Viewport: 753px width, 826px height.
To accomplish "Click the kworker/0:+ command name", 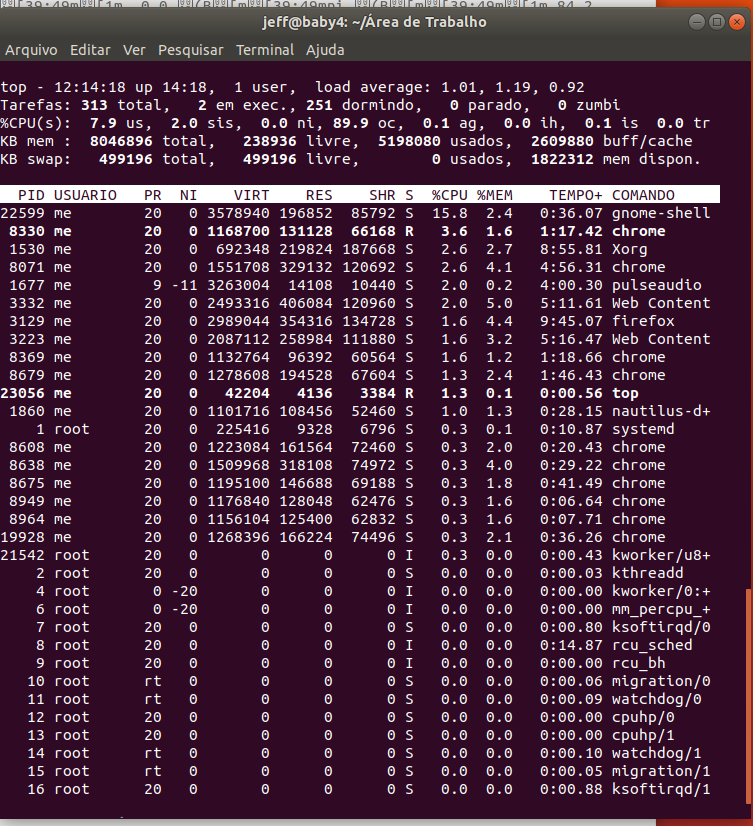I will coord(661,591).
